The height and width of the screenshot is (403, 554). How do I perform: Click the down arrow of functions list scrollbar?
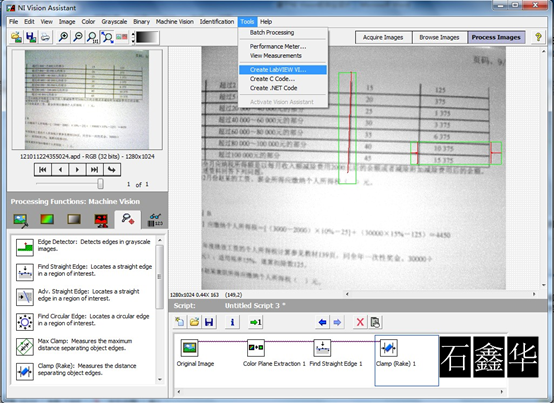click(160, 379)
